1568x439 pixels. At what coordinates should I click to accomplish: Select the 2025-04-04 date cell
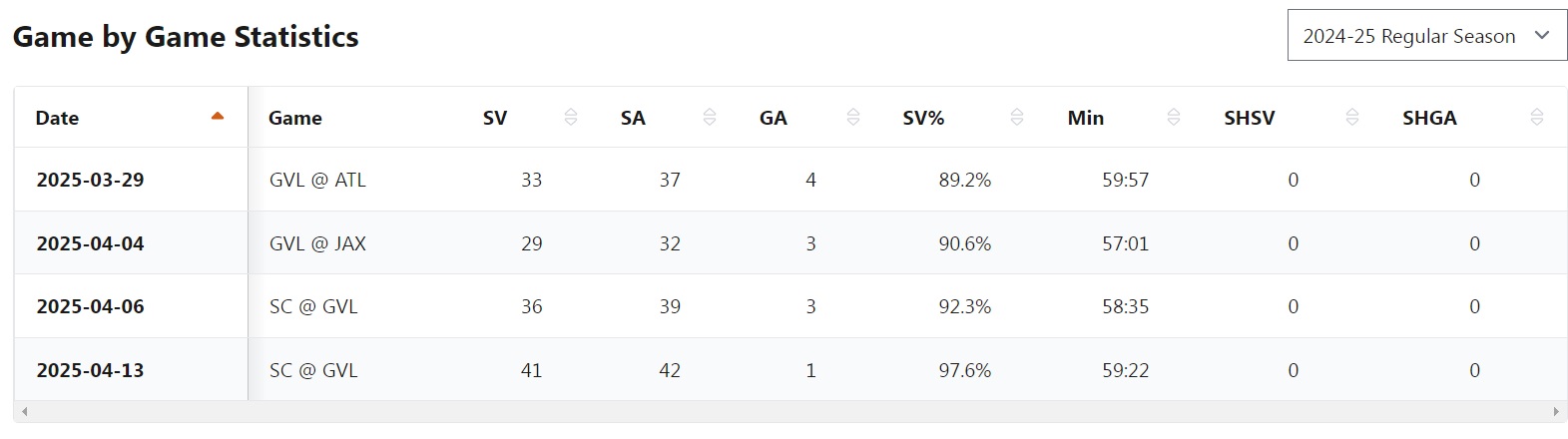(90, 243)
